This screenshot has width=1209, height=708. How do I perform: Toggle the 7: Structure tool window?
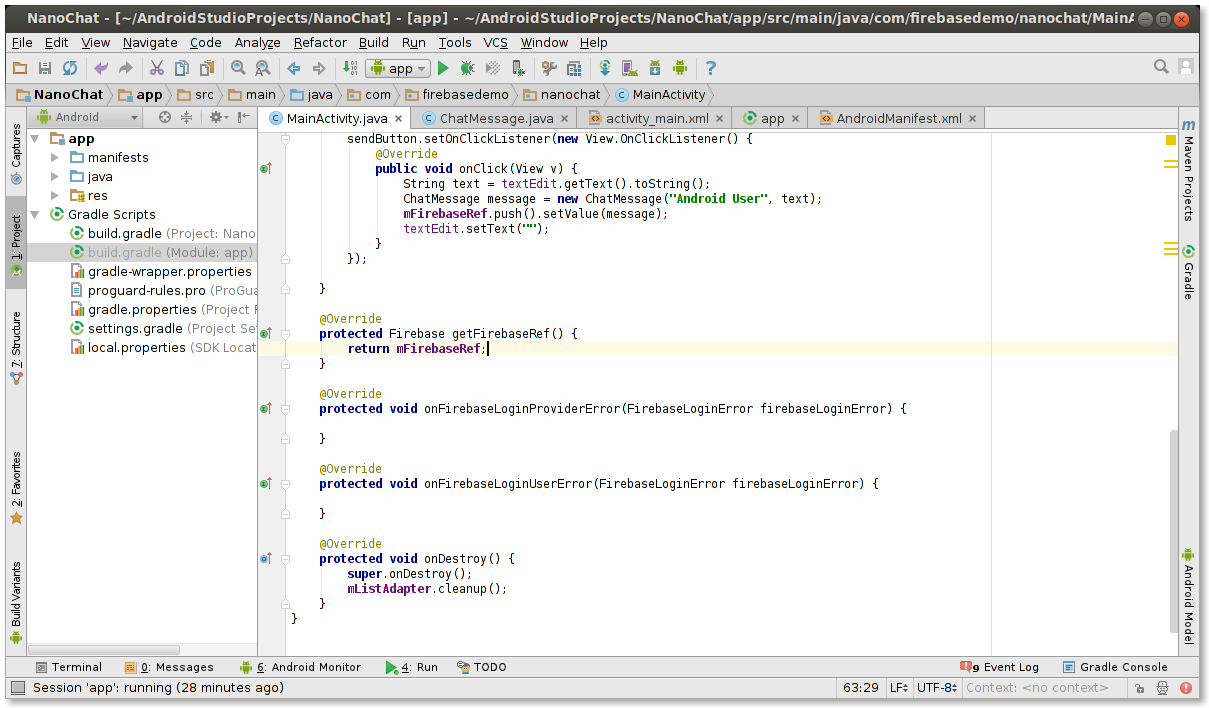click(16, 349)
